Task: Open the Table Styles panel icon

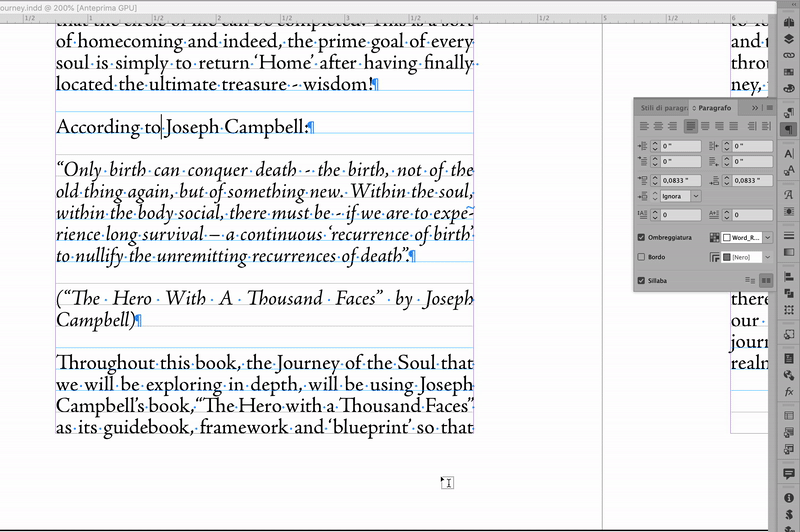Action: click(x=789, y=433)
